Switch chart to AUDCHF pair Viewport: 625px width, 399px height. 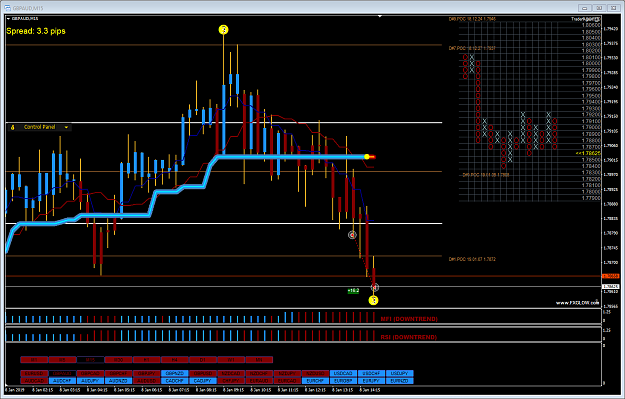(x=63, y=381)
